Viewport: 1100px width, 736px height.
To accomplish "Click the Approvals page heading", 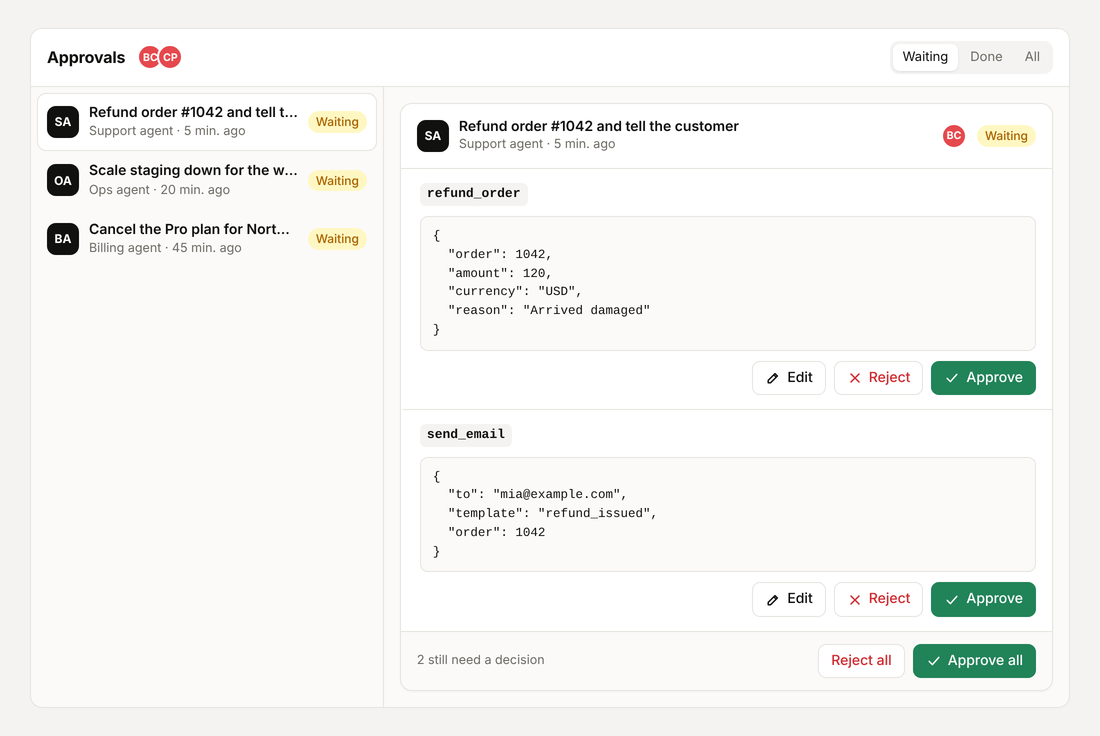I will pos(86,58).
